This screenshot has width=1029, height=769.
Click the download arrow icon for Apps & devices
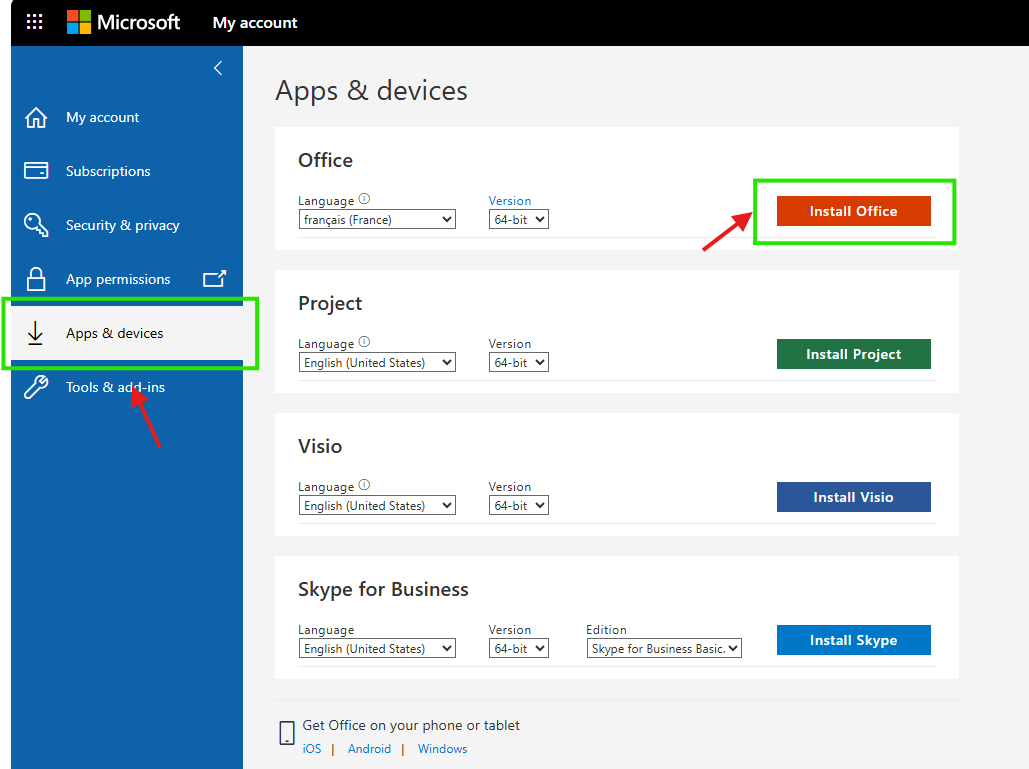(35, 333)
